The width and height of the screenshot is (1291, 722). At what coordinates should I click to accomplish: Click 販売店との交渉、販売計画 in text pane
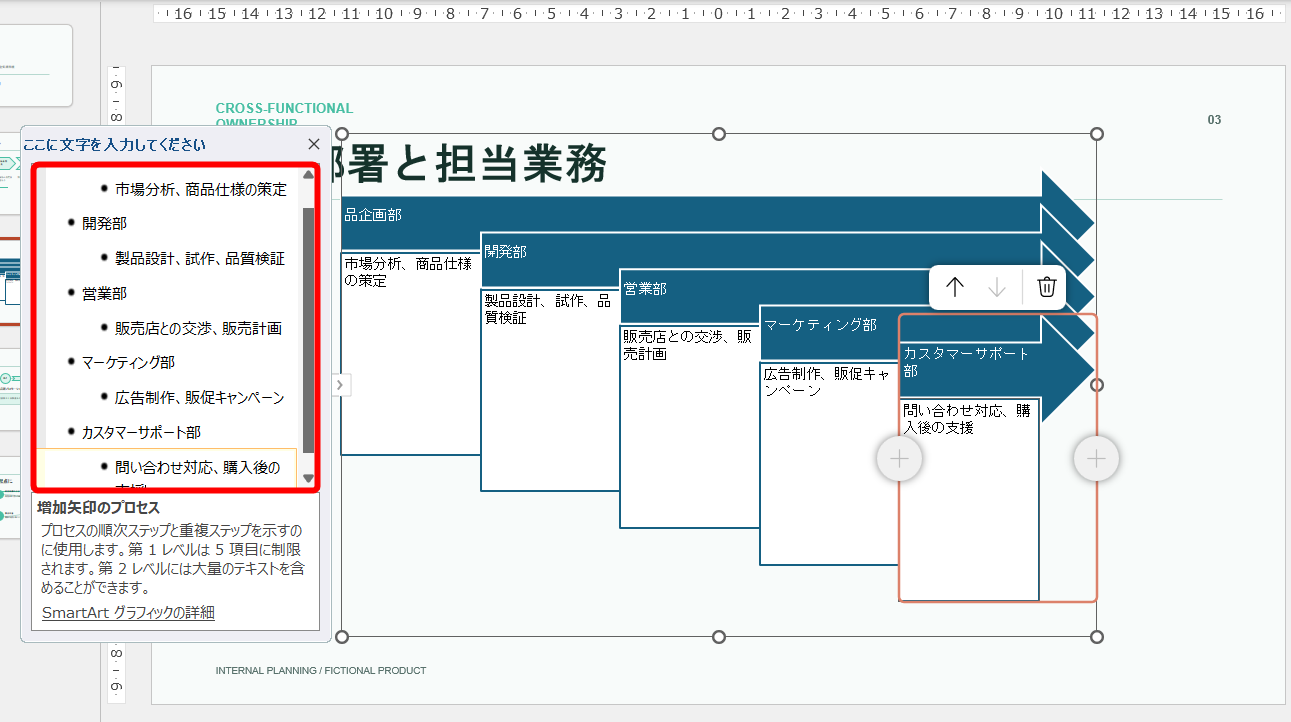coord(198,328)
